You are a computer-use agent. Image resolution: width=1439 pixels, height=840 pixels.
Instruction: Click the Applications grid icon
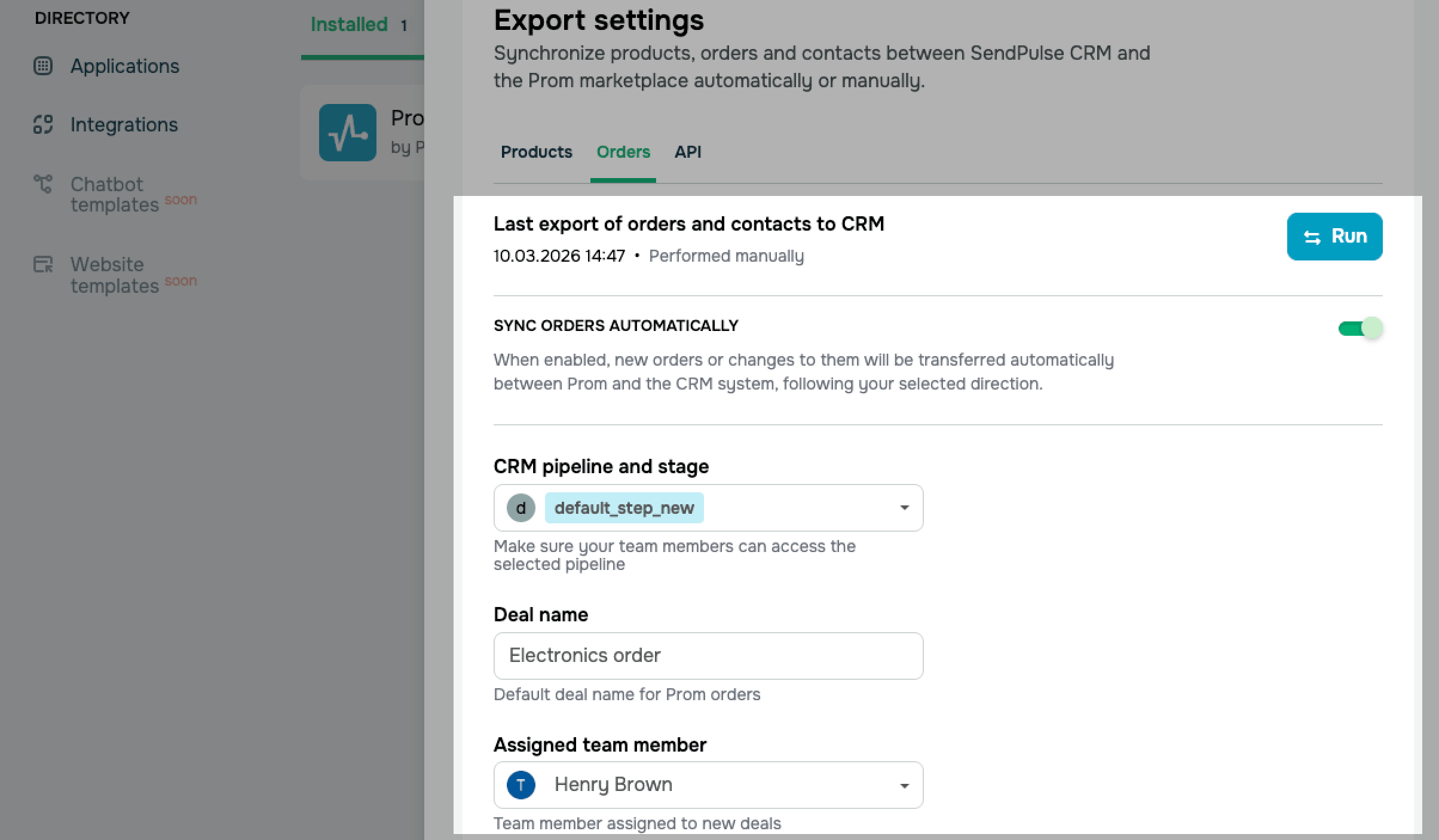coord(43,66)
